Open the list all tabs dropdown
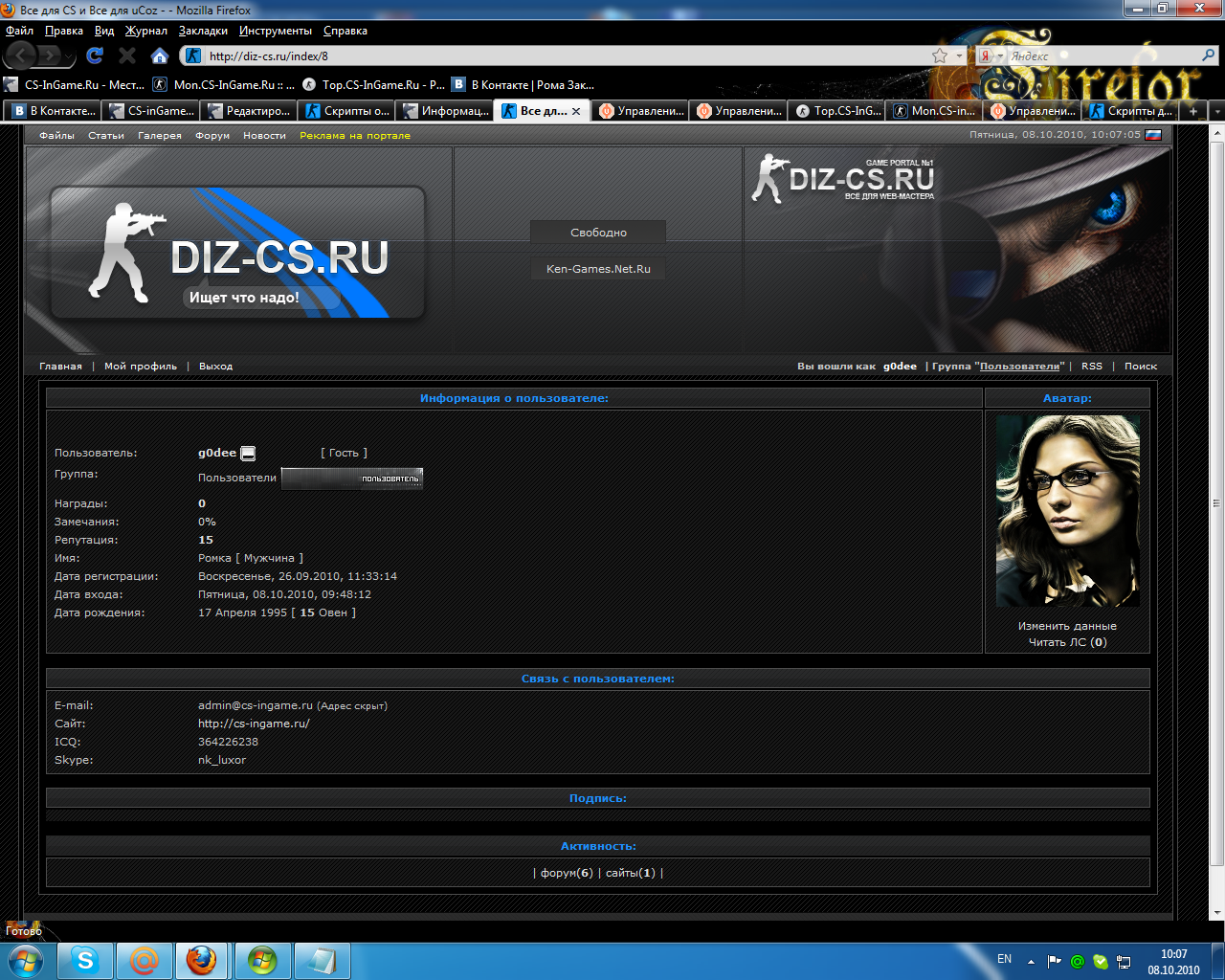The height and width of the screenshot is (980, 1225). pos(1216,111)
